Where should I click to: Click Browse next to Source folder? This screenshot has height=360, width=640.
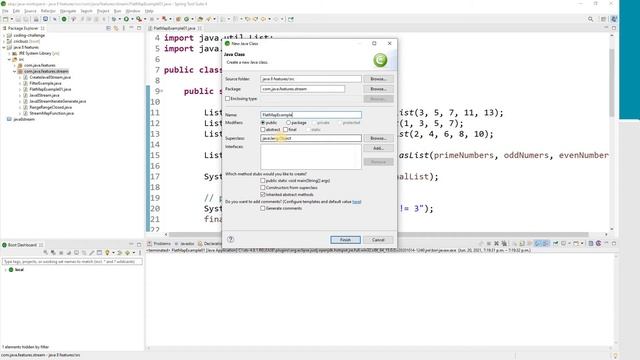(x=378, y=79)
